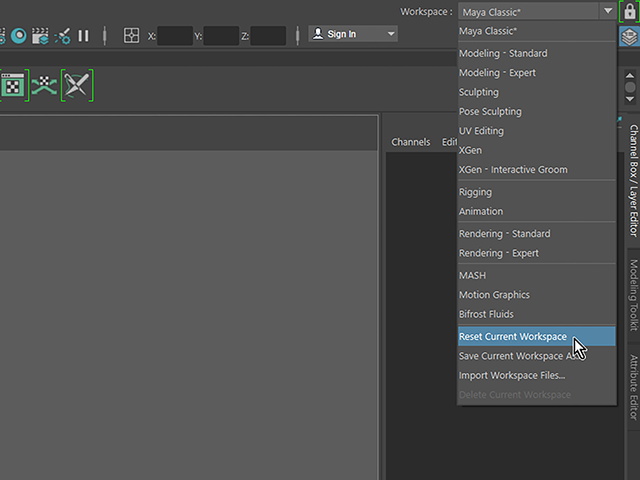This screenshot has height=480, width=640.
Task: Open the Modeling Toolkit side tab
Action: [633, 295]
